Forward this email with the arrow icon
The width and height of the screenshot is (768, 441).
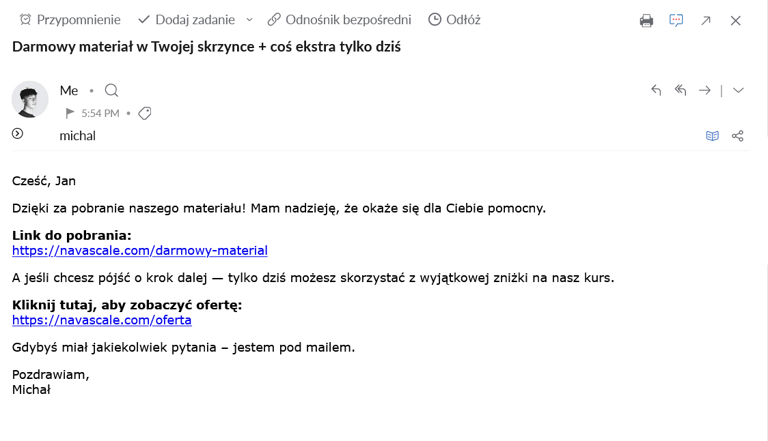tap(705, 90)
